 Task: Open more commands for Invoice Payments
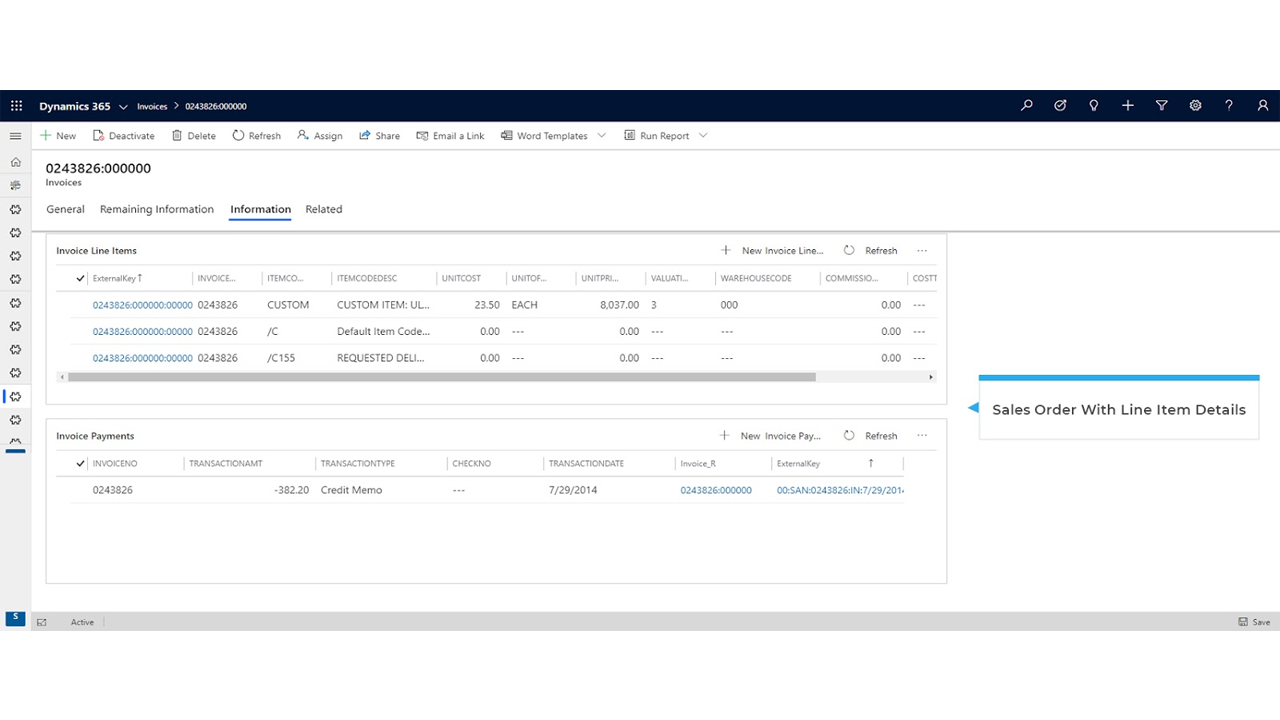pos(922,436)
